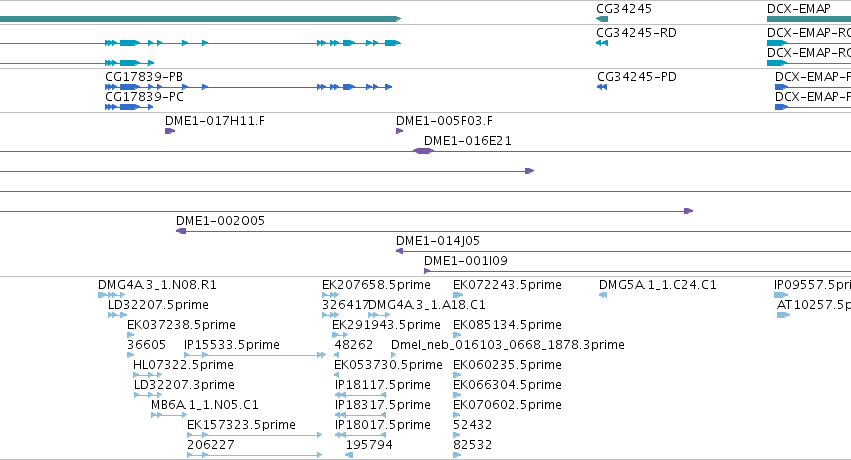The height and width of the screenshot is (460, 851).
Task: Select the DMG4A.3_1.N08.R1 label
Action: tap(157, 285)
